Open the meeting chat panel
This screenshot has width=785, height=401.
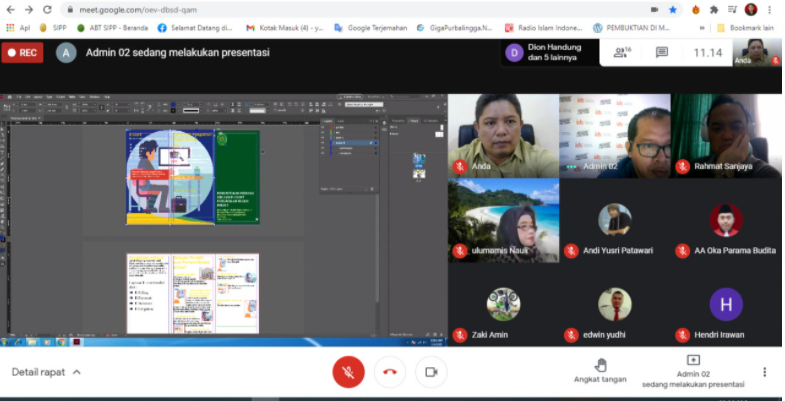coord(661,53)
